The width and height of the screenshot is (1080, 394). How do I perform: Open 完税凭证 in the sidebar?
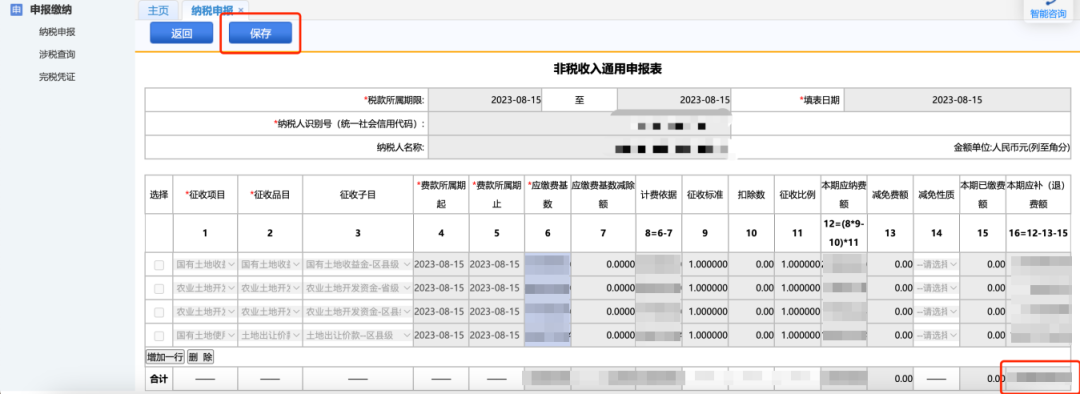(x=57, y=76)
